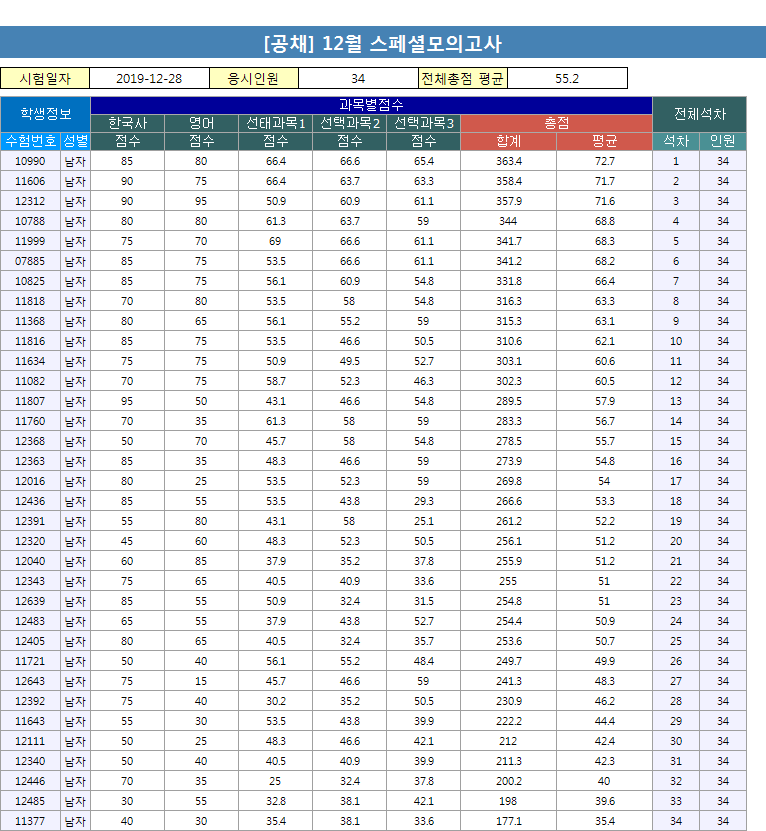Viewport: 766px width, 831px height.
Task: Select the '응시인원' label cell
Action: 253,78
